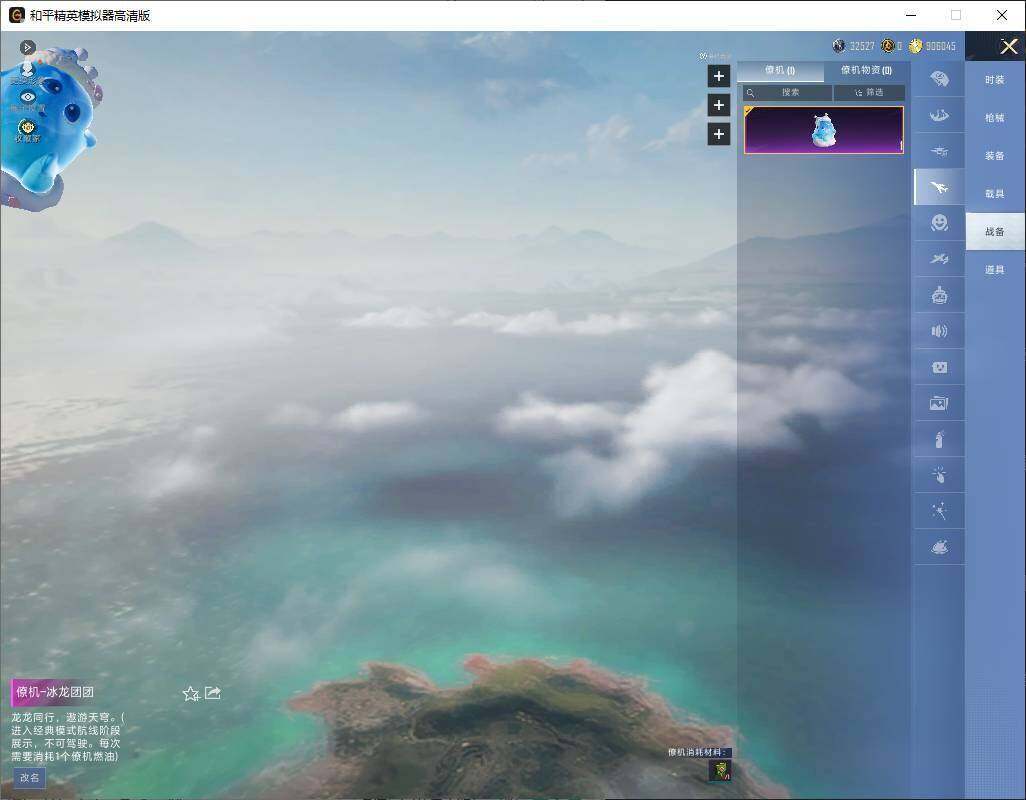Switch to the 僚机 (1) tab
This screenshot has width=1026, height=800.
coord(780,70)
